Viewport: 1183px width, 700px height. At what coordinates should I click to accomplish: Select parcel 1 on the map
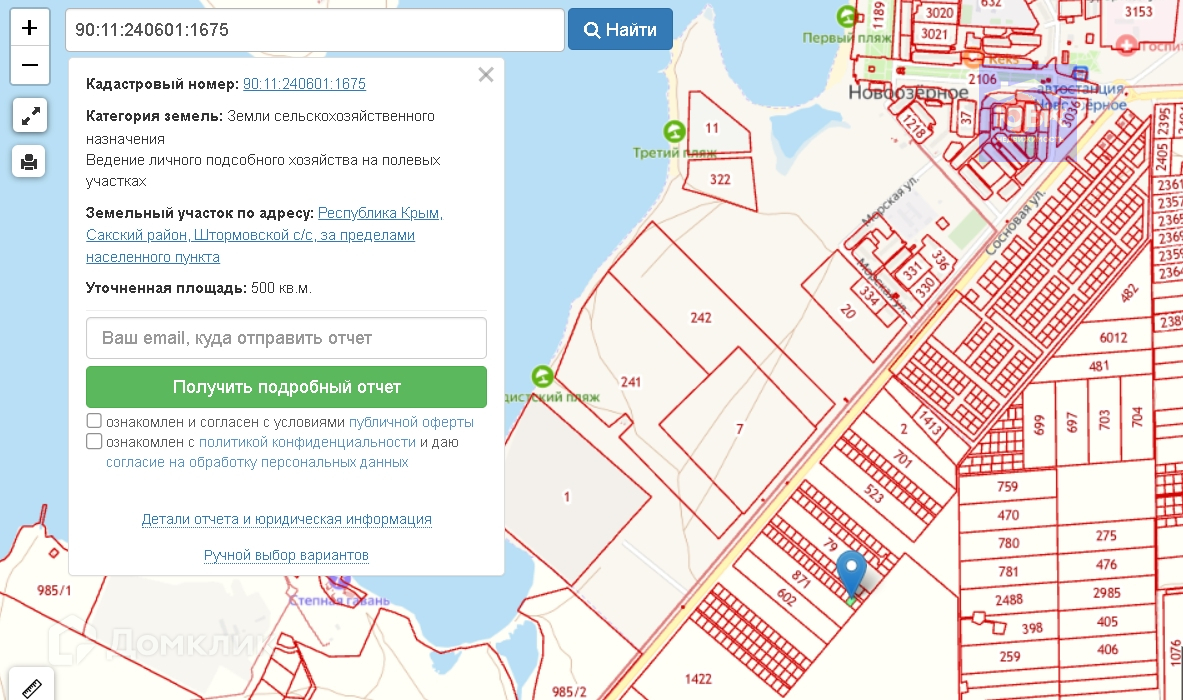pyautogui.click(x=567, y=496)
